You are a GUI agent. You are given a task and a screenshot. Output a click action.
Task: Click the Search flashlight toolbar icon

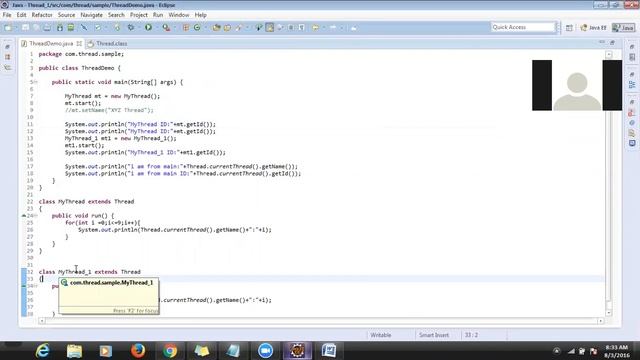click(x=238, y=28)
